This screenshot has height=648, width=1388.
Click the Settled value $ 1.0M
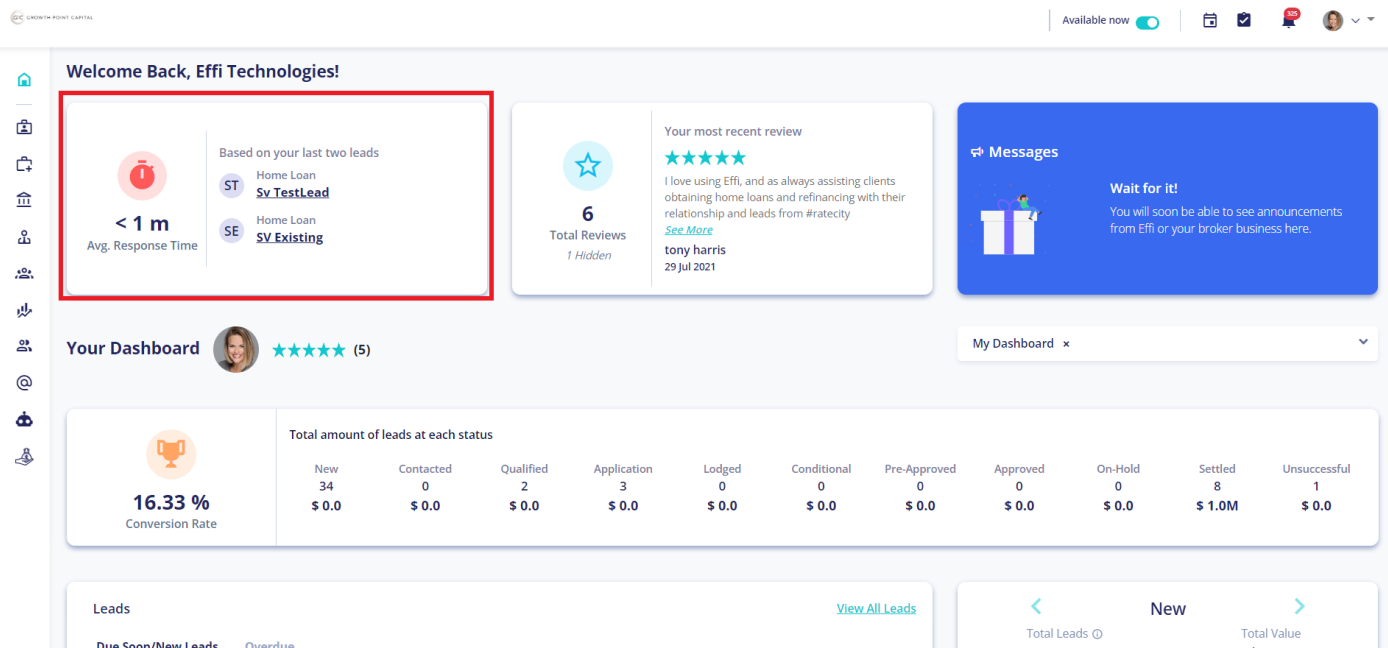[x=1217, y=506]
